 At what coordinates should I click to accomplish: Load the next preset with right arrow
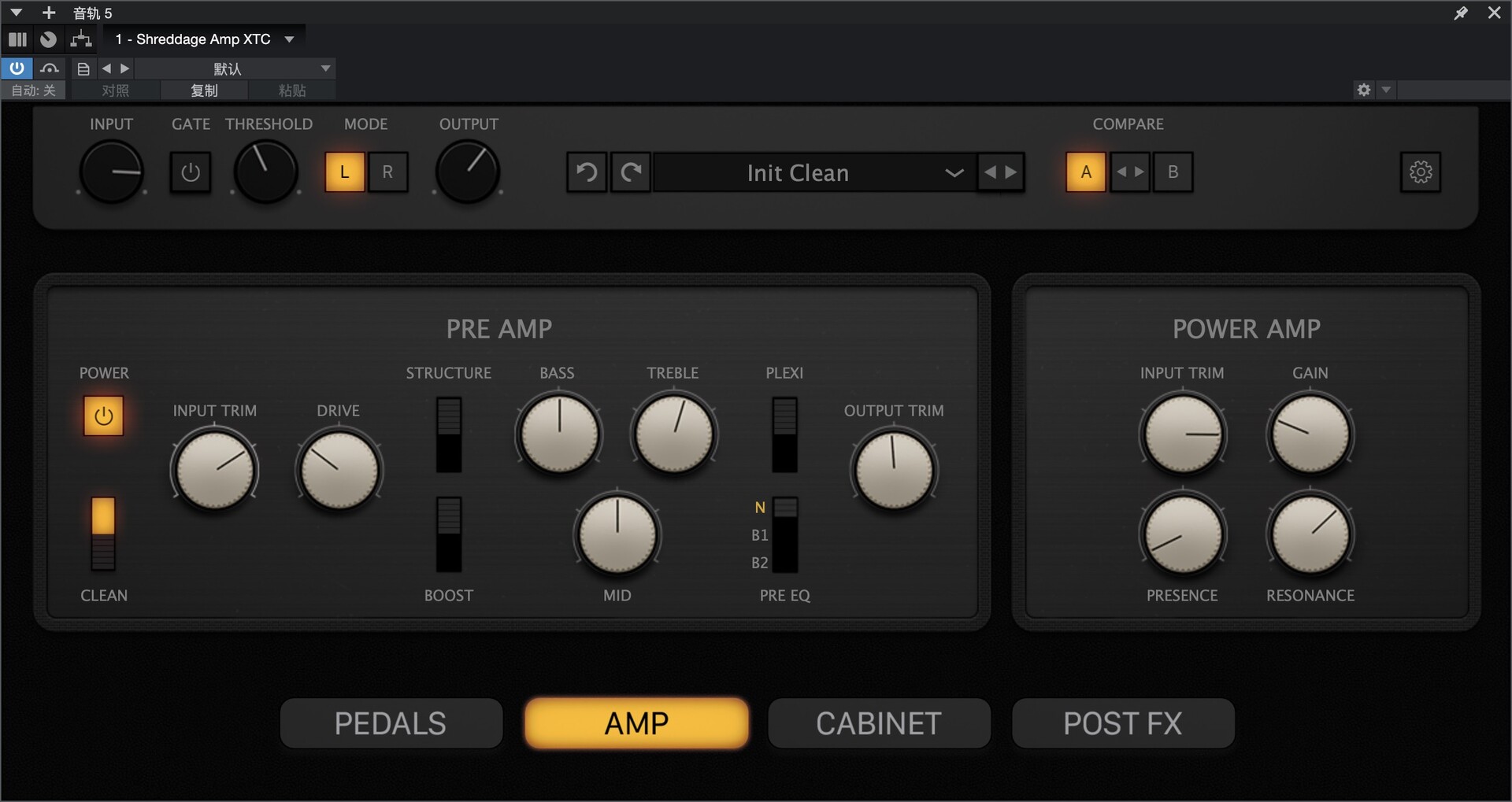[x=1011, y=172]
